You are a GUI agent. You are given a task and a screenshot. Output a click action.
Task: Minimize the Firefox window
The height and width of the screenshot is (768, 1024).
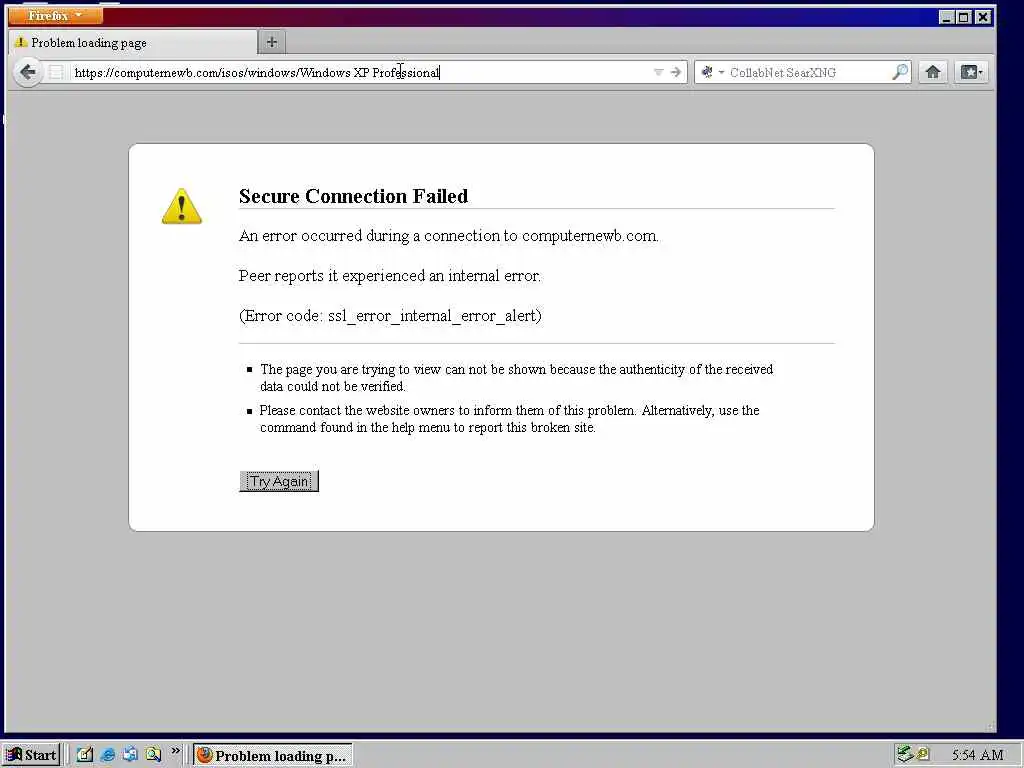coord(947,17)
